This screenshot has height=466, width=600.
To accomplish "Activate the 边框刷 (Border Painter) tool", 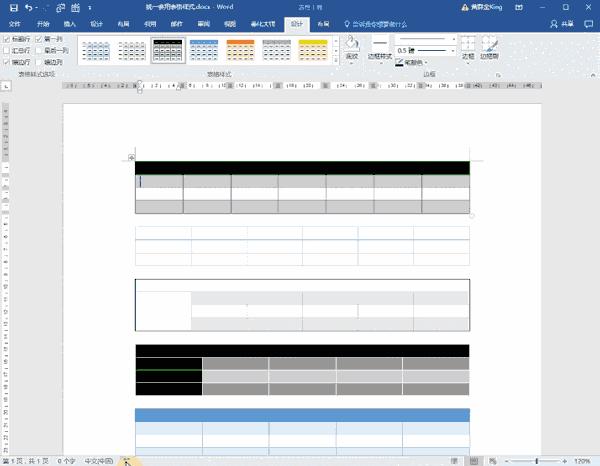I will [489, 47].
